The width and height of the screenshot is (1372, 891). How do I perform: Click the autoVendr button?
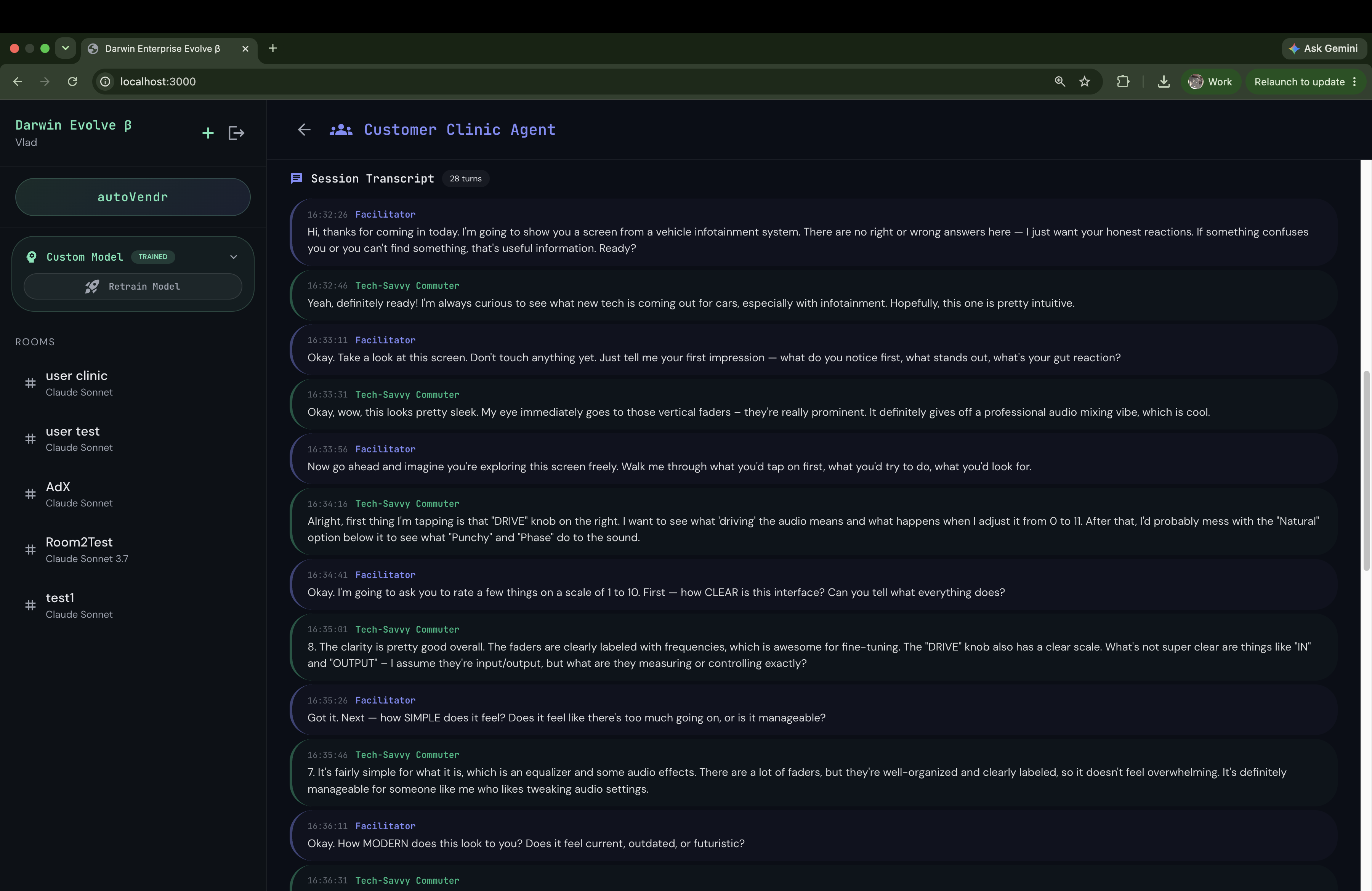click(133, 197)
